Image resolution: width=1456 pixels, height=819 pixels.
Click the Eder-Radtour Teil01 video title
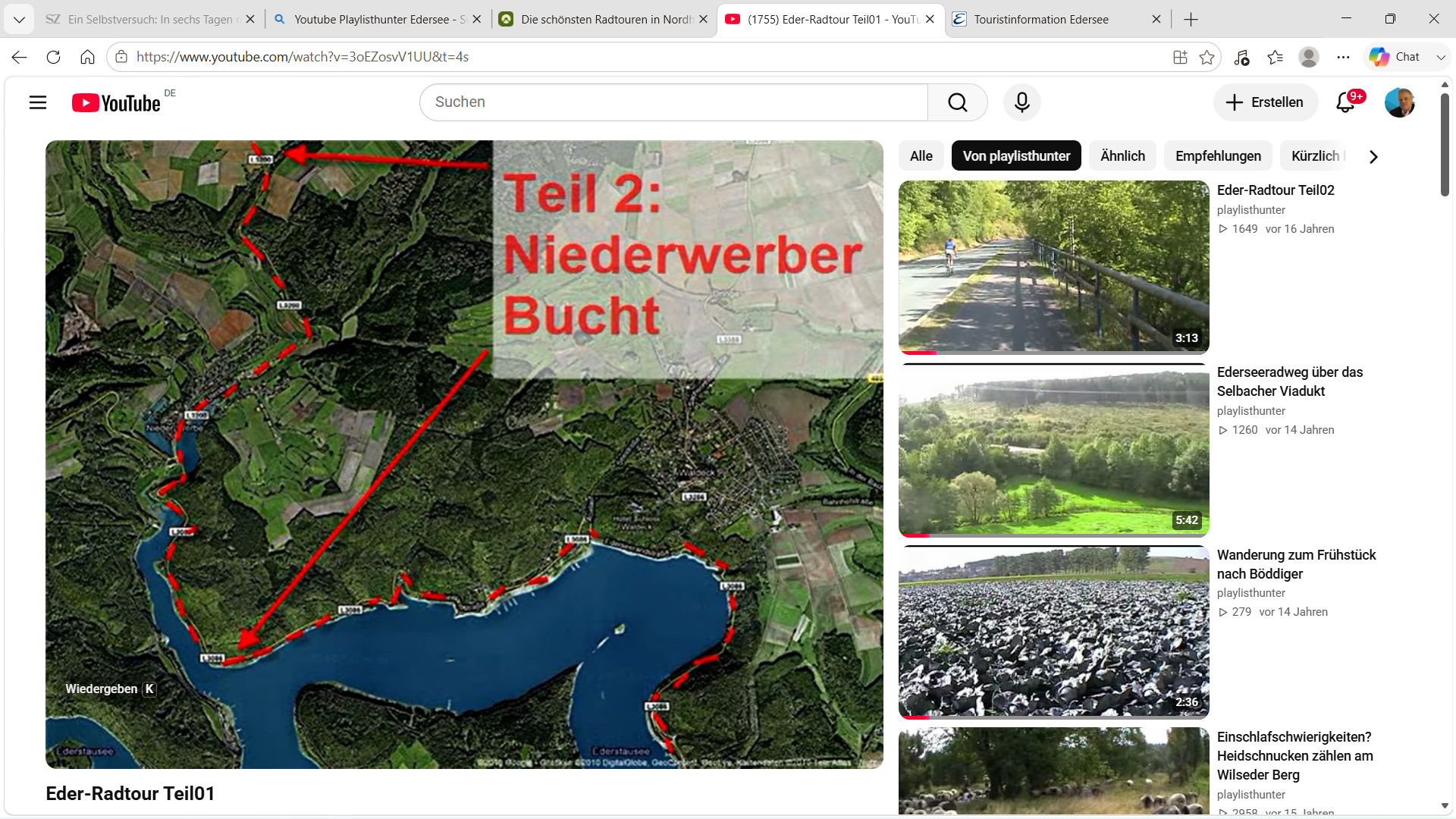point(130,793)
